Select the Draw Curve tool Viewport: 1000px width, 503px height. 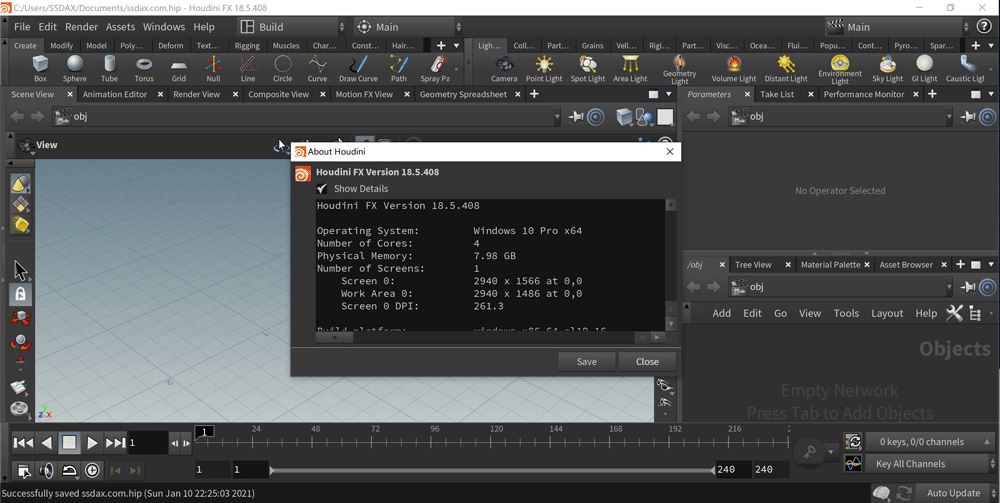pos(358,66)
